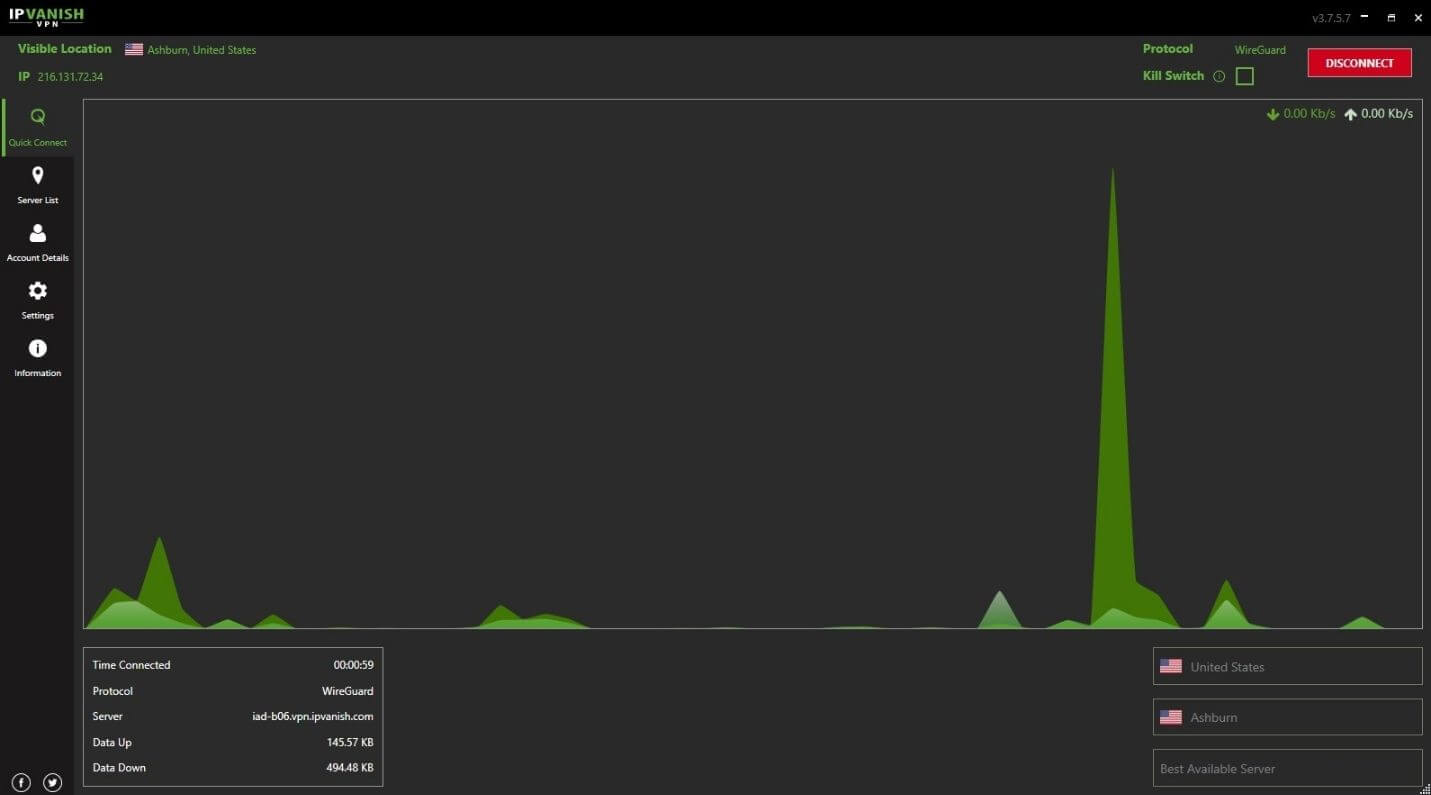The image size is (1431, 795).
Task: Minimize the IPVanish window
Action: 1365,17
